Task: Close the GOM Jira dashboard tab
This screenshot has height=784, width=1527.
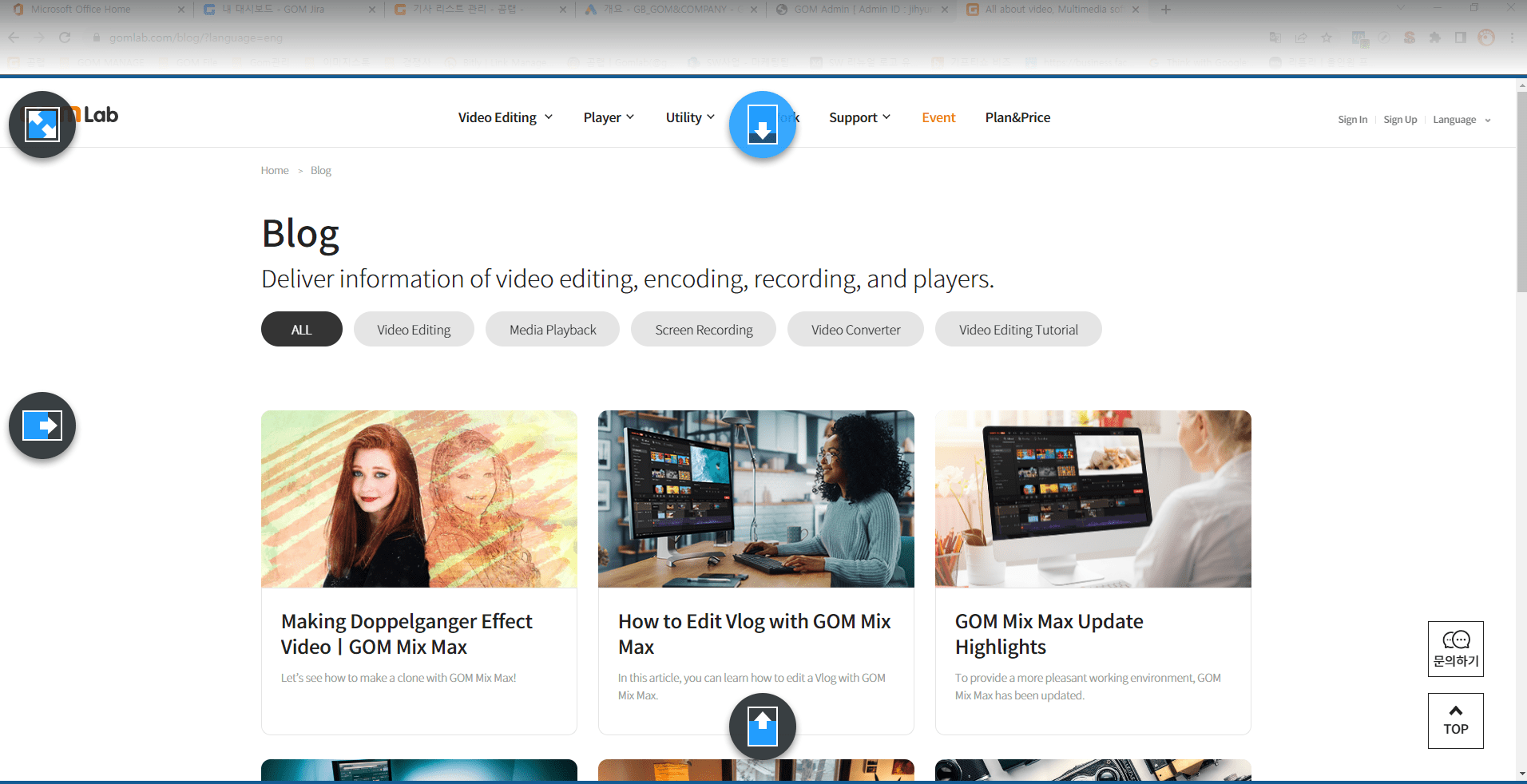Action: tap(372, 10)
